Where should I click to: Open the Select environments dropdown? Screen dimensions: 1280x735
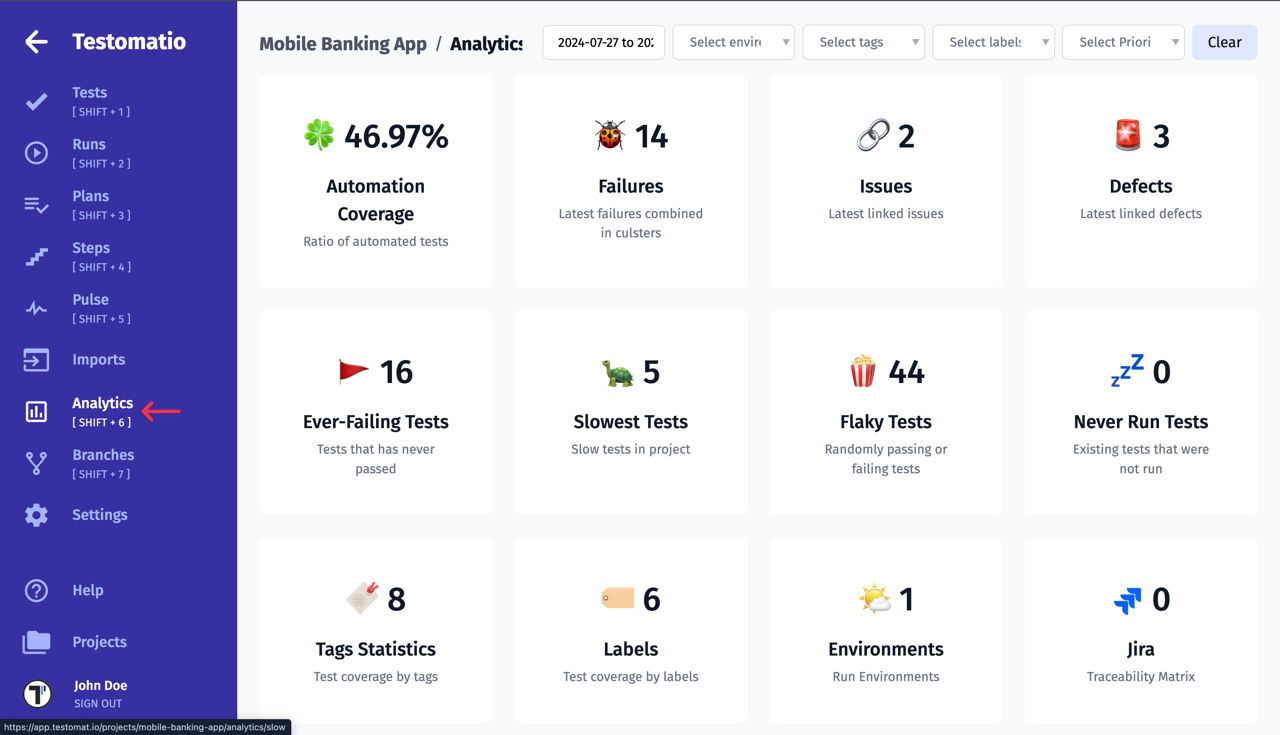733,42
